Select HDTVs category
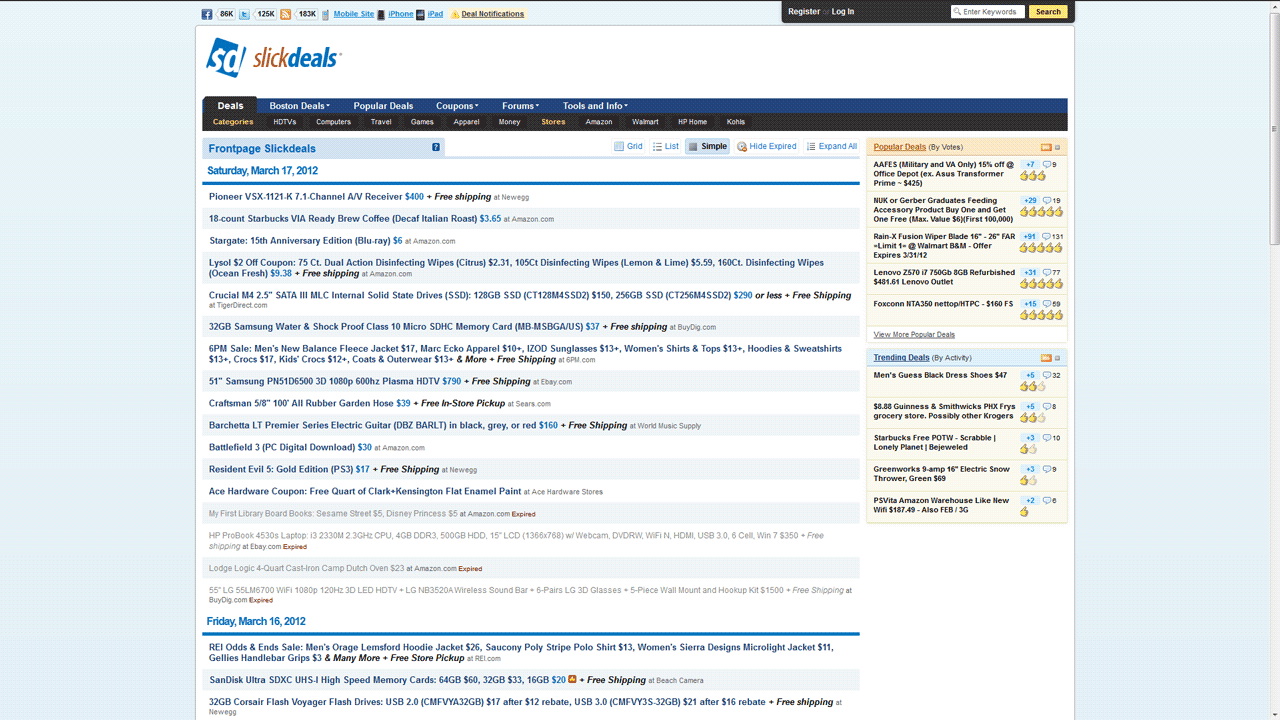The height and width of the screenshot is (720, 1280). tap(285, 122)
